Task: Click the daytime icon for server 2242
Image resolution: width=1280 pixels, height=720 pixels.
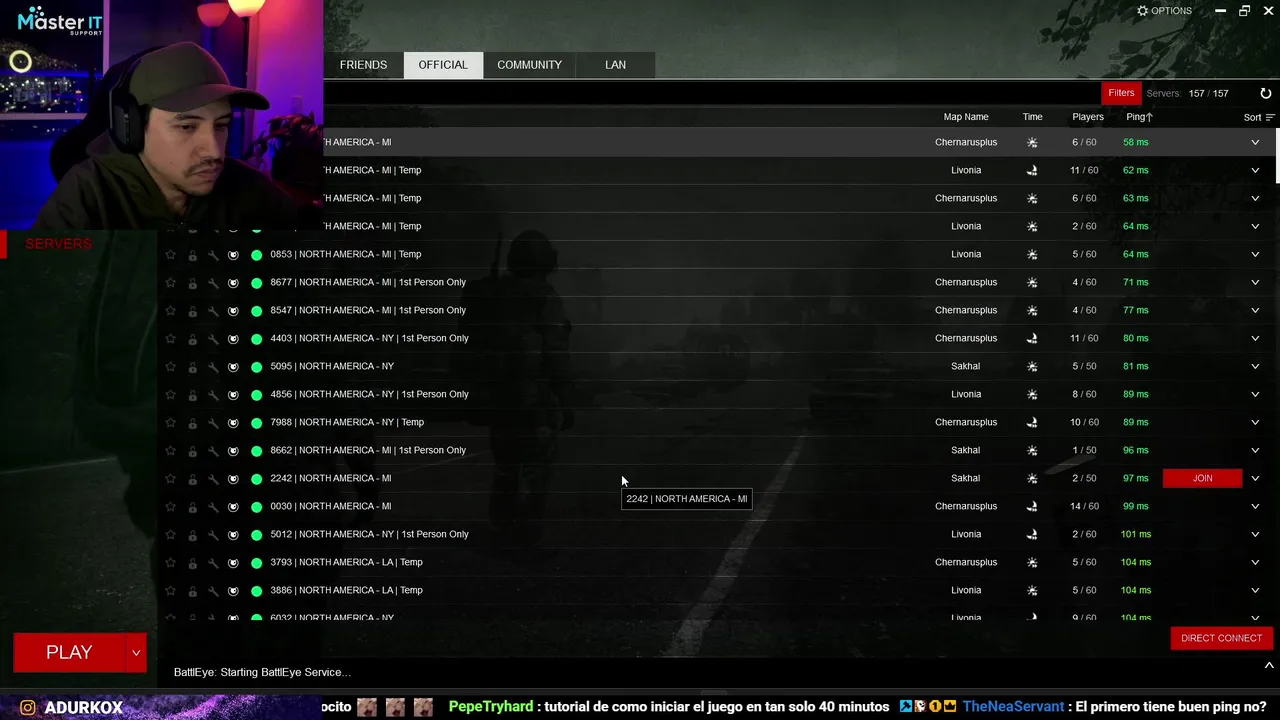Action: (1032, 479)
